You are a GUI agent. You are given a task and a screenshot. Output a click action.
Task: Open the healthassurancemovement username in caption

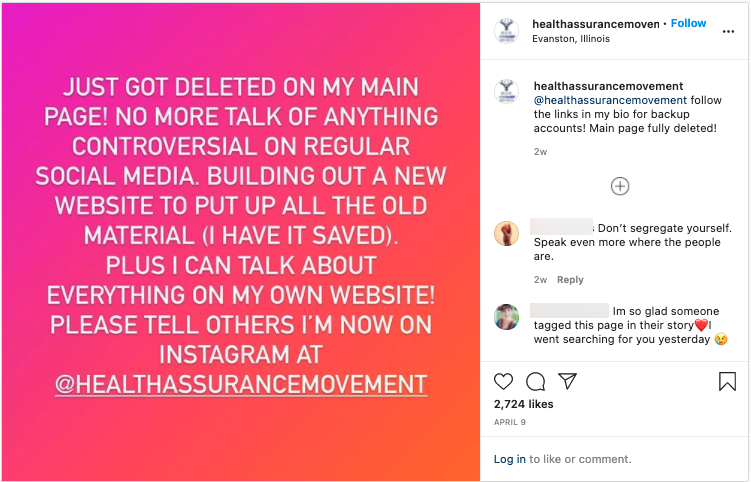(608, 86)
